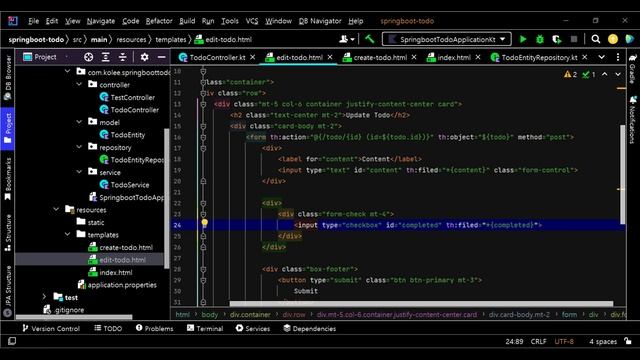Click the editor vertical scrollbar thumb
This screenshot has height=360, width=640.
click(622, 174)
